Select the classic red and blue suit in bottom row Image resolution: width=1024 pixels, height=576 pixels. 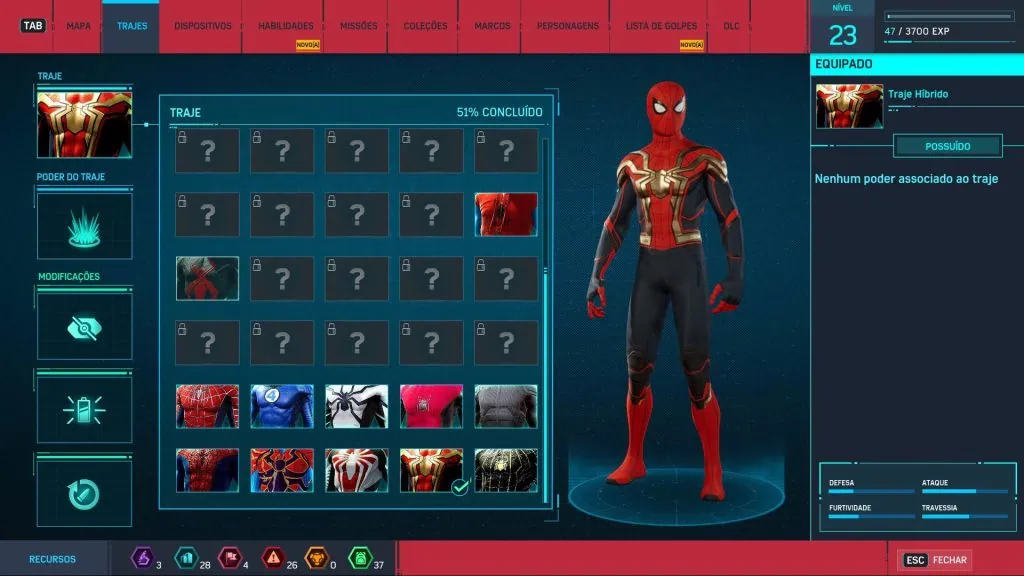pyautogui.click(x=207, y=470)
